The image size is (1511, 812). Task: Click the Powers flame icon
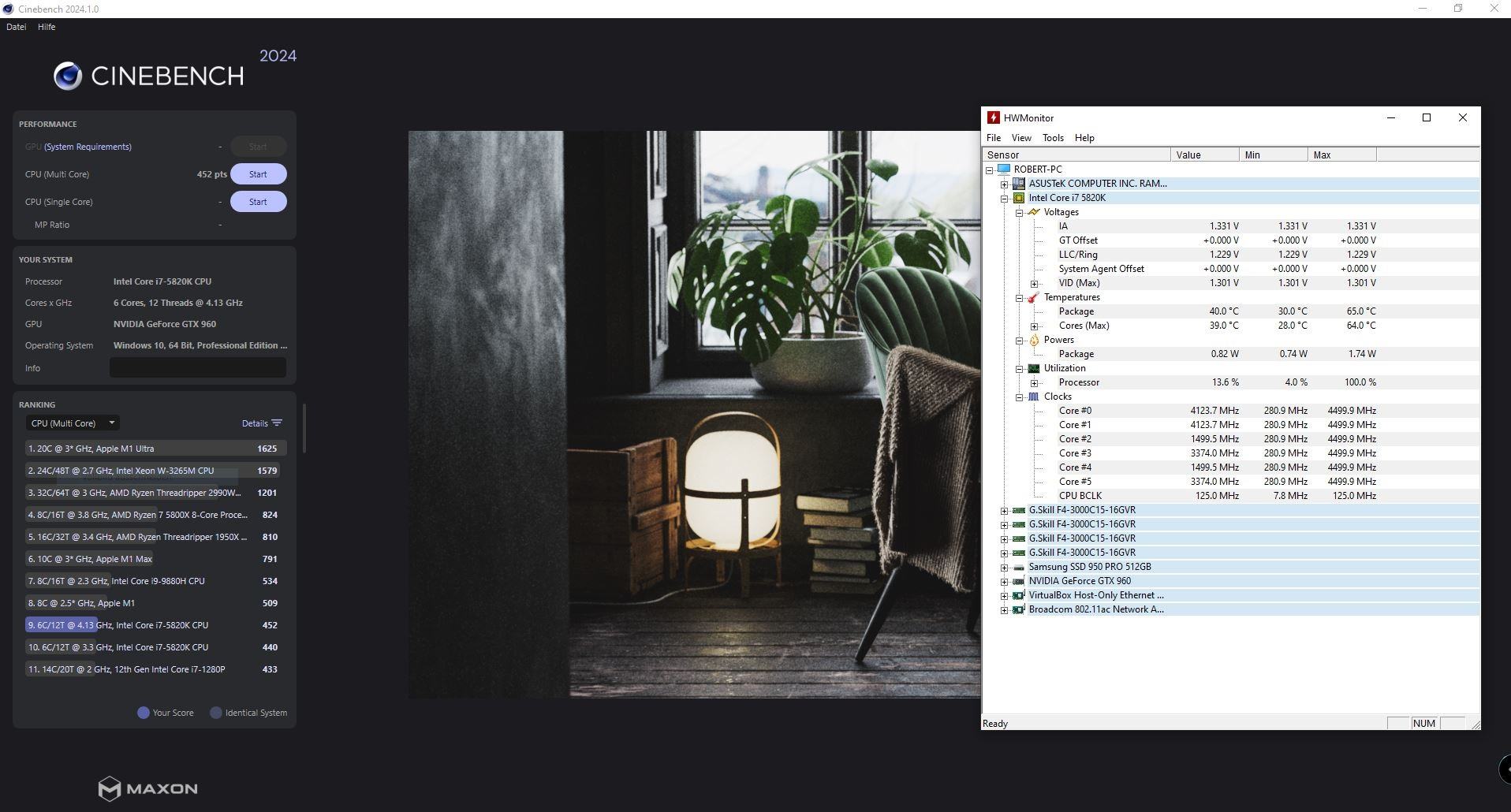coord(1034,340)
